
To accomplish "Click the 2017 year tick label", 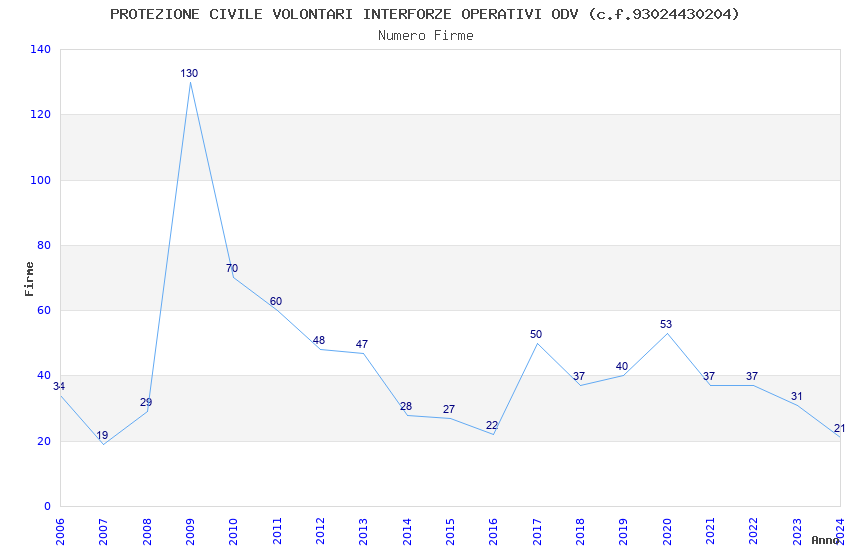I will (x=537, y=531).
